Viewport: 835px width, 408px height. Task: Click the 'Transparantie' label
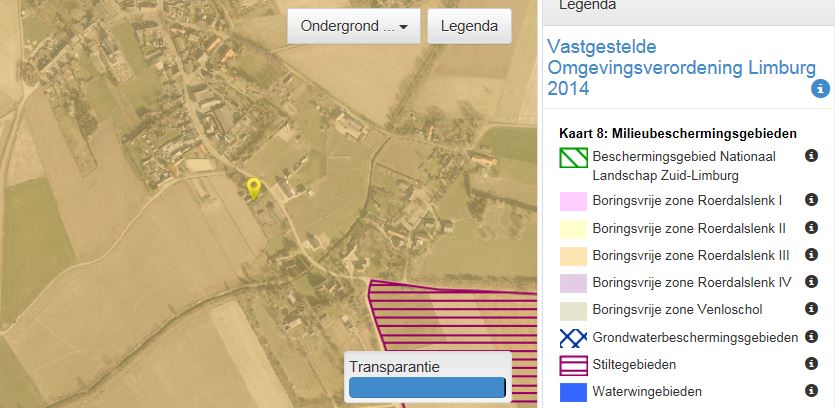click(x=395, y=367)
